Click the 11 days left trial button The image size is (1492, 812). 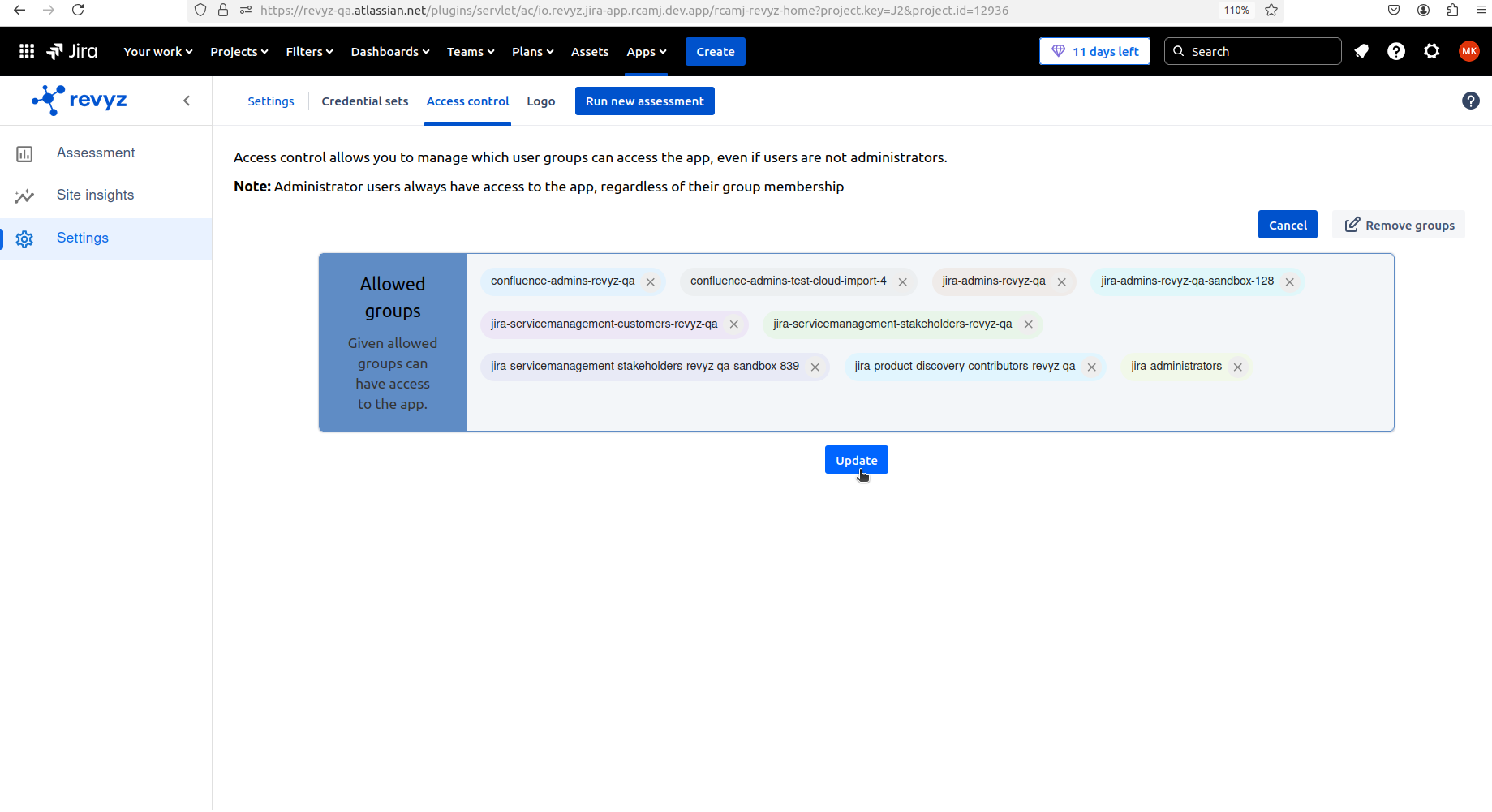point(1094,51)
